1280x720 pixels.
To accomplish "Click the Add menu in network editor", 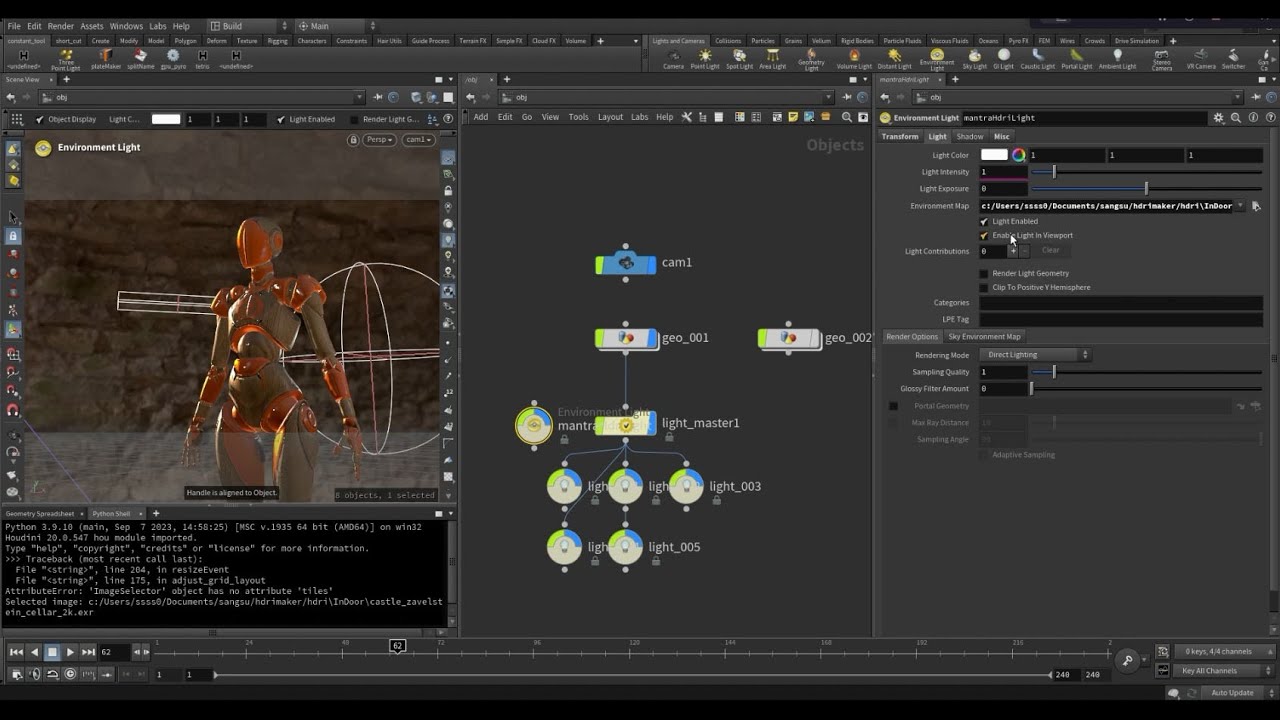I will tap(481, 117).
